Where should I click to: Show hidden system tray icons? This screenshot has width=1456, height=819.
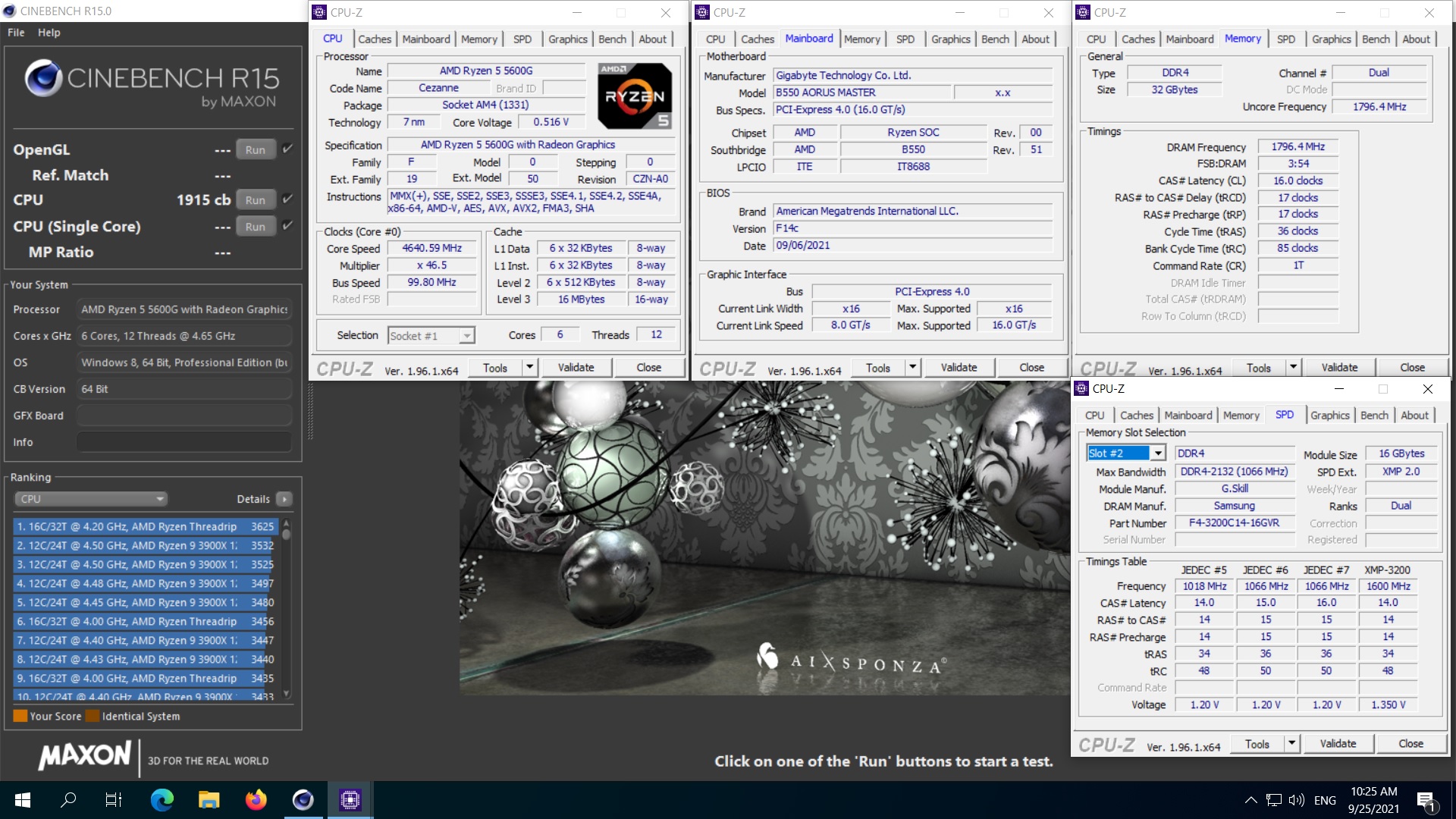point(1251,800)
